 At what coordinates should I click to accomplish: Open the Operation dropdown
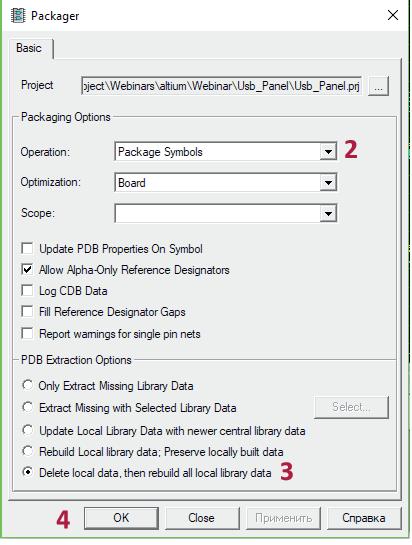pyautogui.click(x=226, y=152)
